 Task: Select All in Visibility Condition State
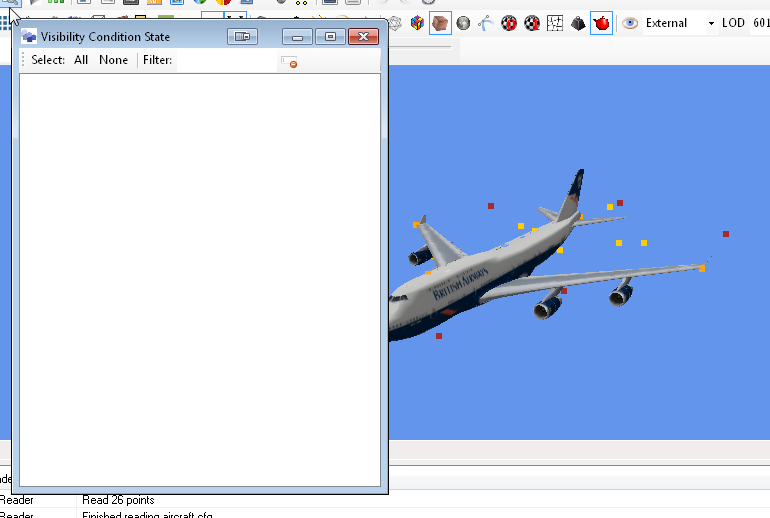tap(81, 60)
